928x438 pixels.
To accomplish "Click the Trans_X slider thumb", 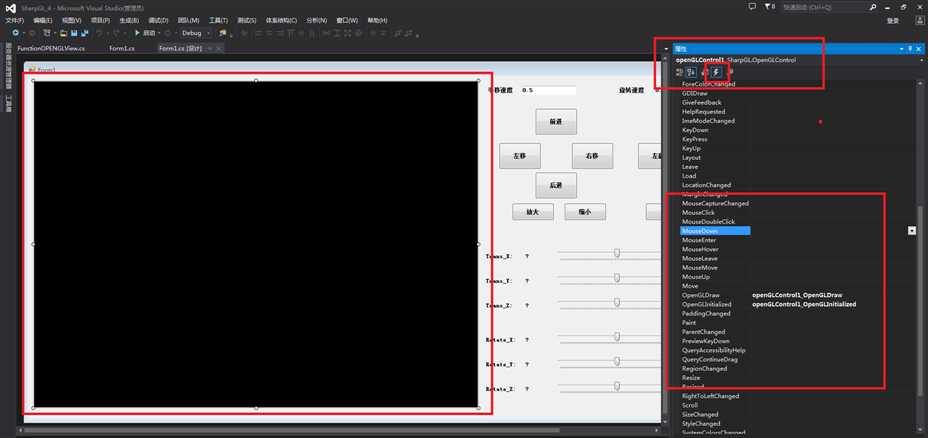I will point(617,253).
